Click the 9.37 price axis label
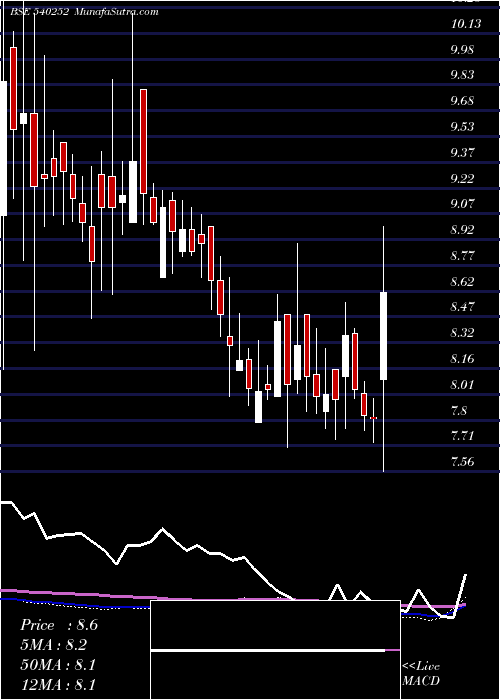The width and height of the screenshot is (500, 700). (462, 153)
